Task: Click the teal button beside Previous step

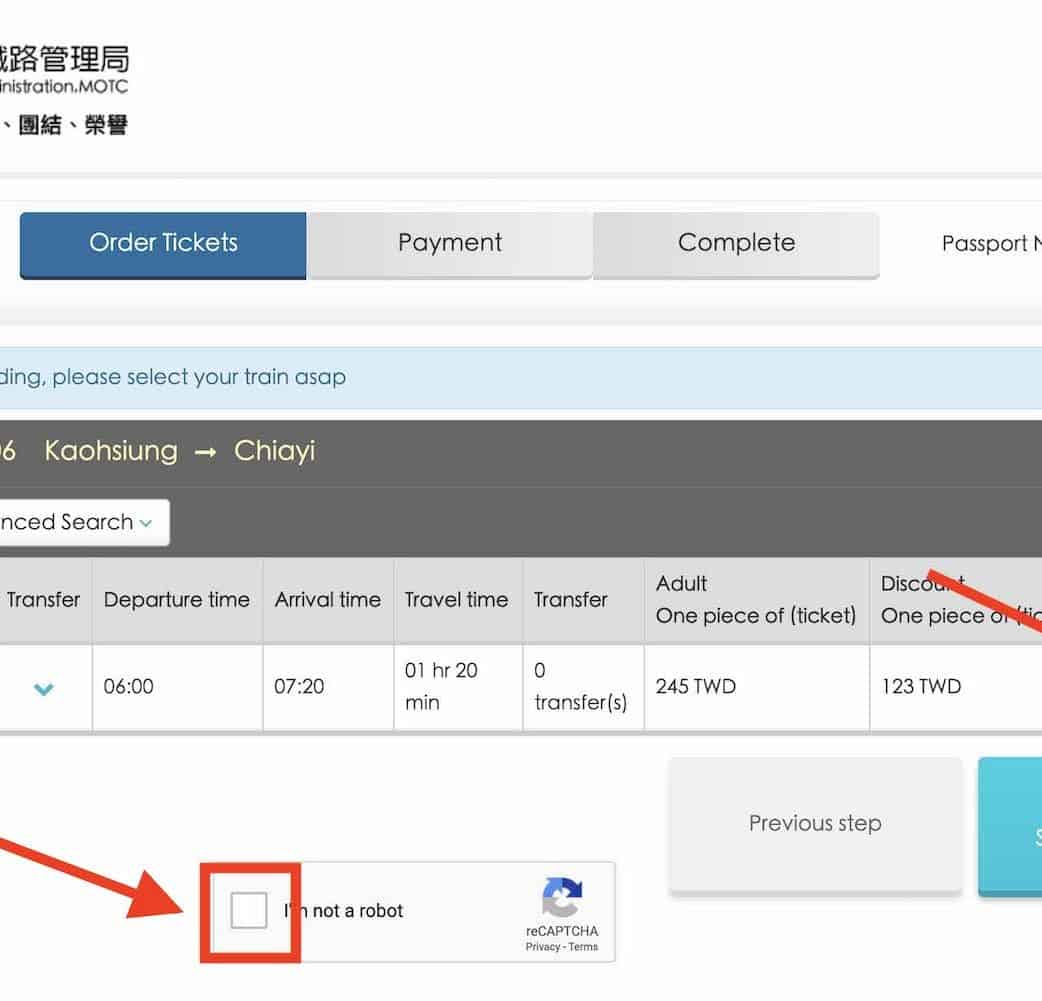Action: 1012,825
